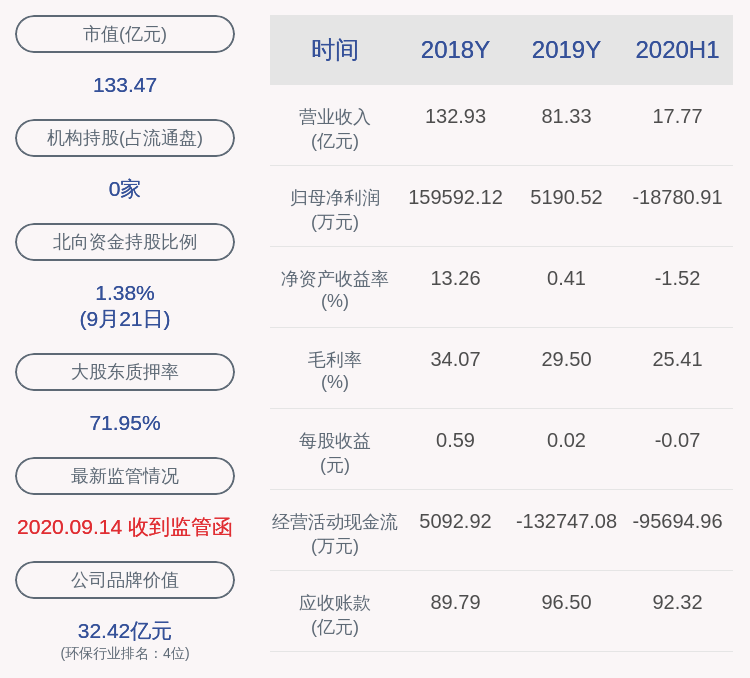
Task: Select the 1.38% northbound holding value
Action: [x=125, y=293]
